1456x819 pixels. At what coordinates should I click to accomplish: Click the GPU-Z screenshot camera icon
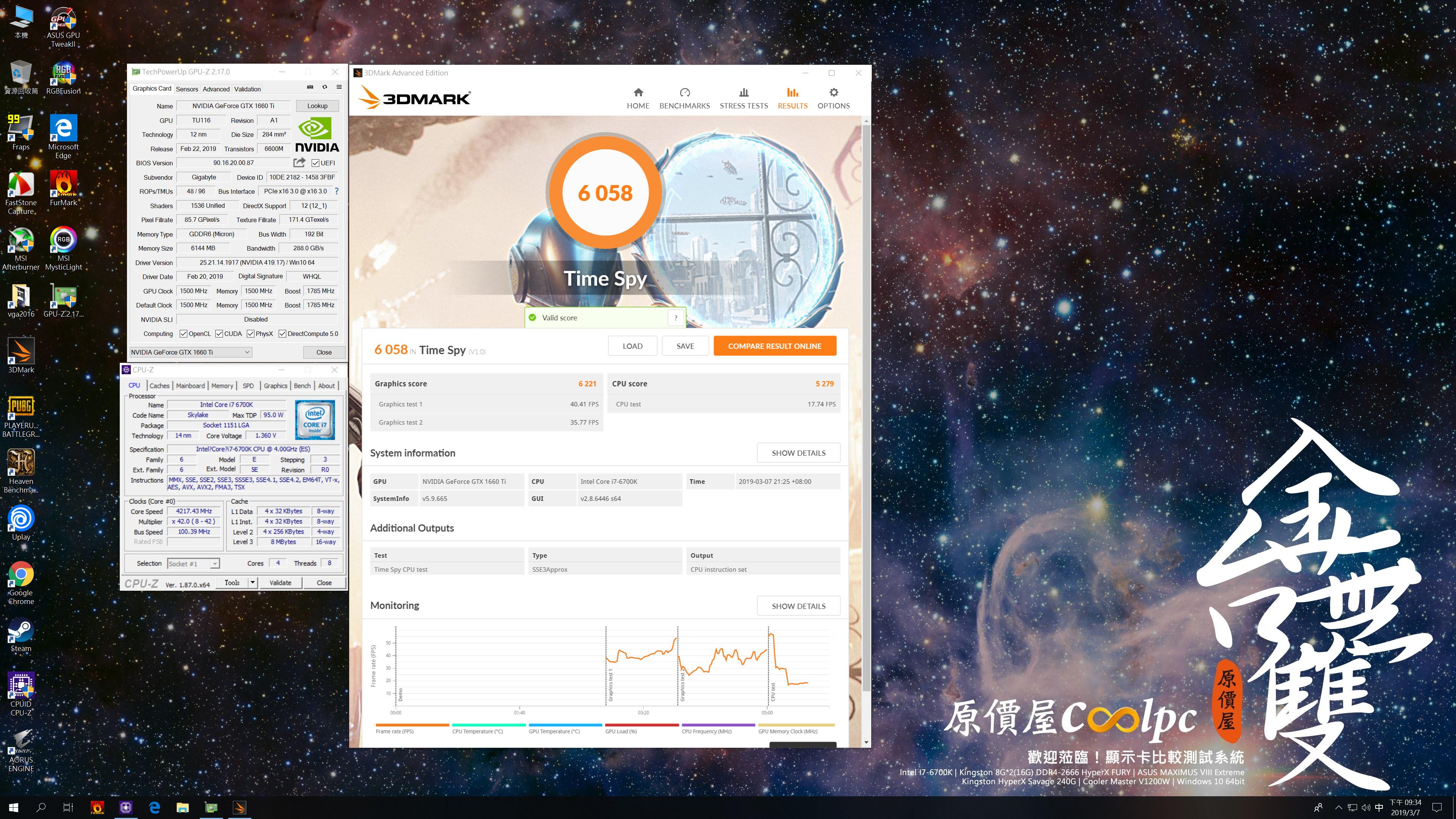(x=310, y=87)
